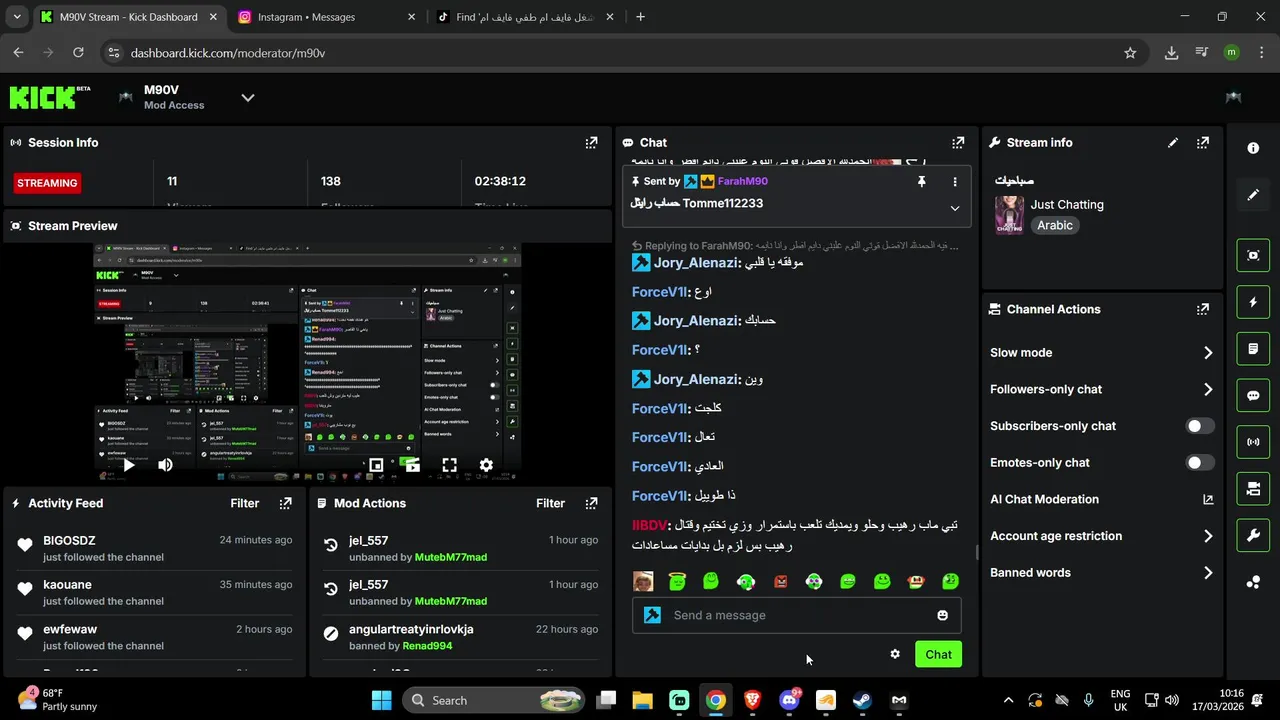Toggle Subscribers-only chat switch
Viewport: 1280px width, 720px height.
1200,426
